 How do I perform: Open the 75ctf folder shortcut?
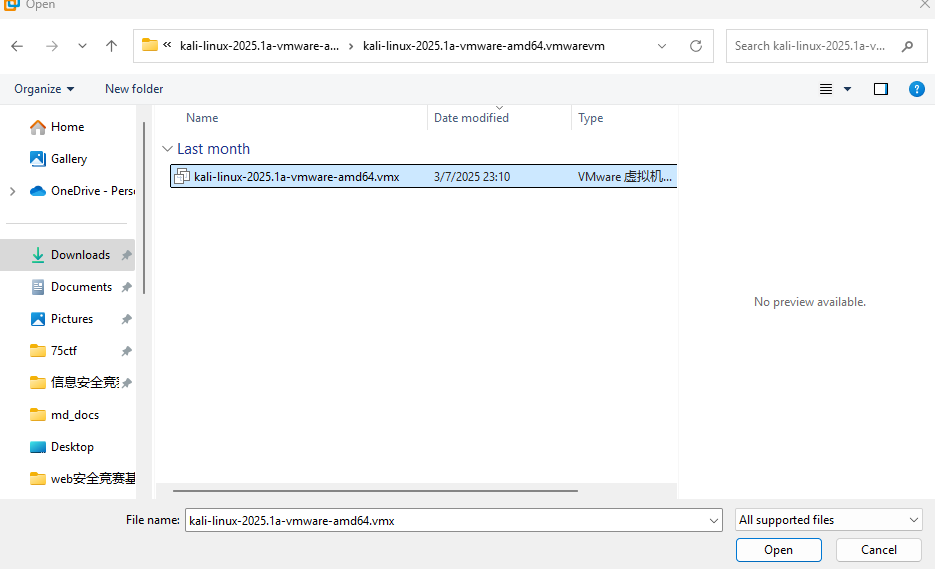pos(64,351)
